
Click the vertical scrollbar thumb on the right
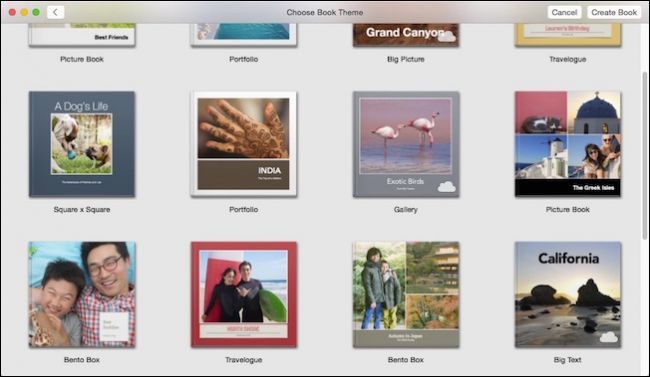click(x=645, y=156)
